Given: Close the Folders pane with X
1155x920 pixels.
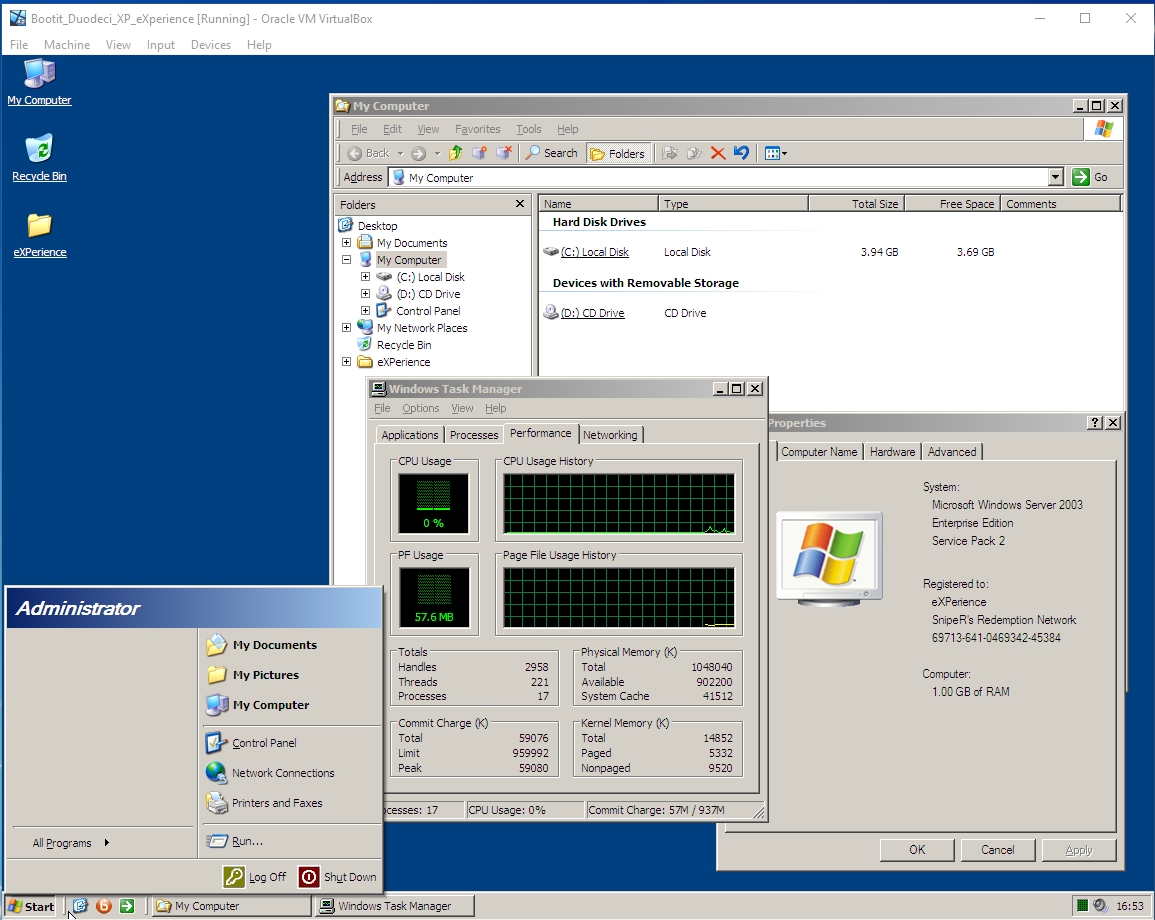Looking at the screenshot, I should [x=520, y=203].
